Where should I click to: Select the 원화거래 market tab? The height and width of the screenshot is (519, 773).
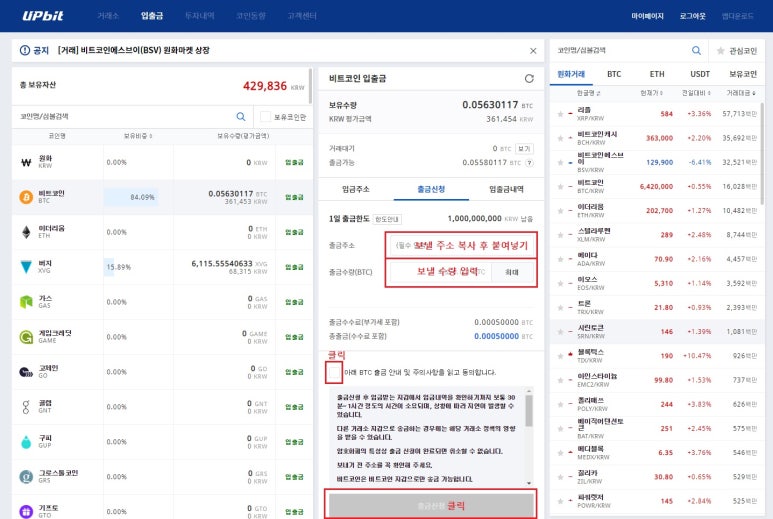571,74
